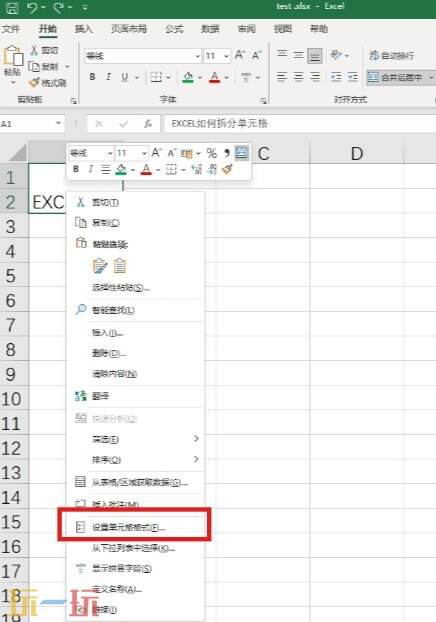Viewport: 436px width, 622px height.
Task: Select the row 5 header
Action: [14, 276]
